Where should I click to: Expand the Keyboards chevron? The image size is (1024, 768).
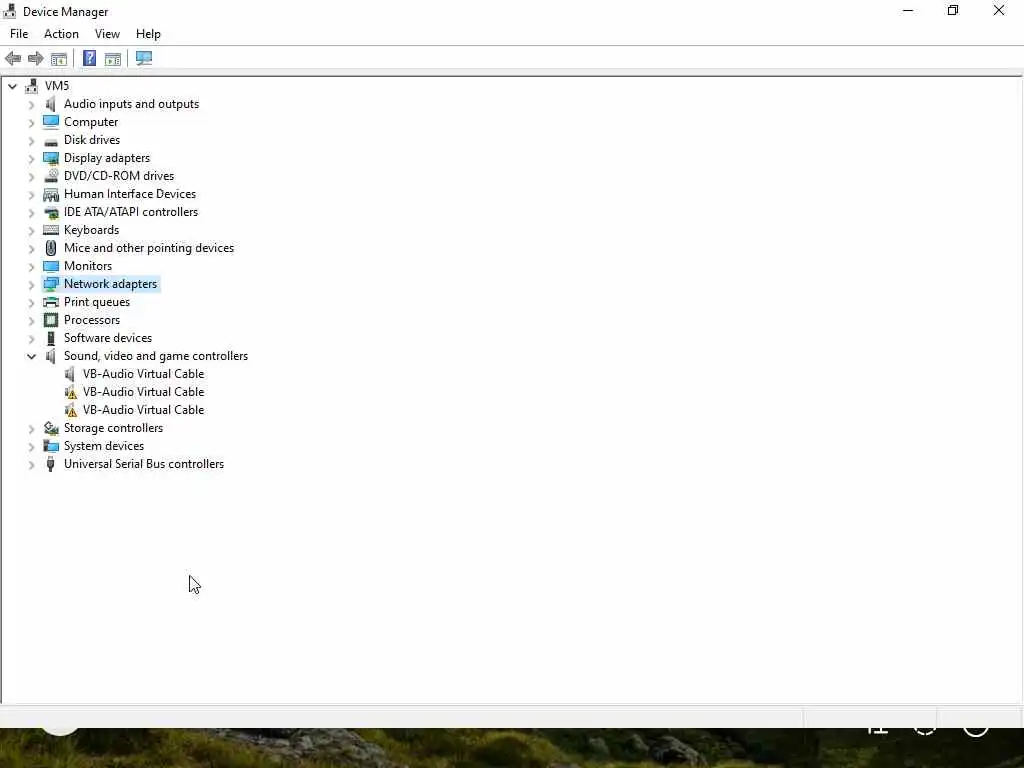point(31,231)
